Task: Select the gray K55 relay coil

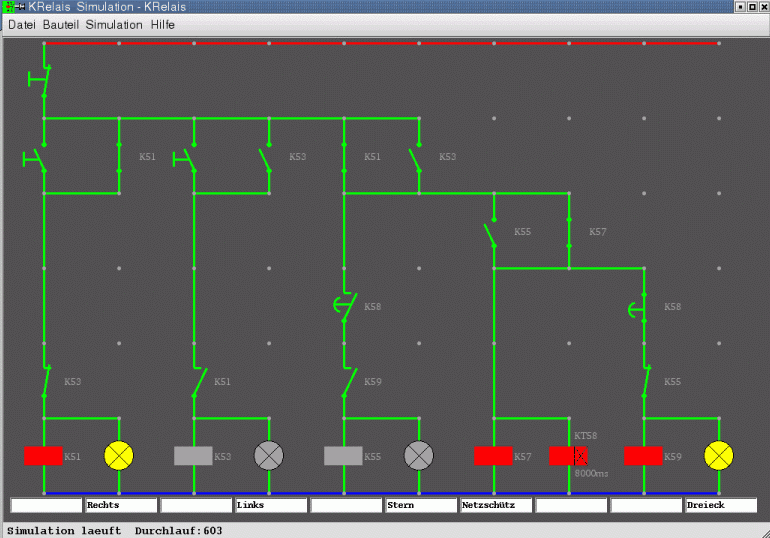Action: click(343, 456)
